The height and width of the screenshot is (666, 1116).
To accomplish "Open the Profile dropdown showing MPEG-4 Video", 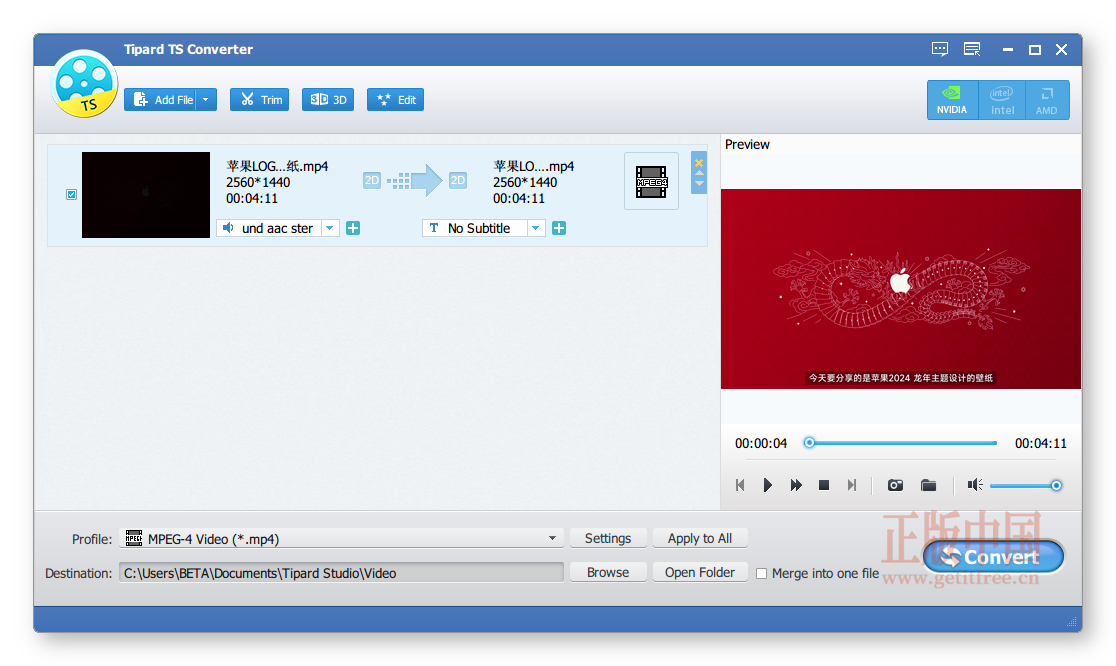I will [x=342, y=539].
